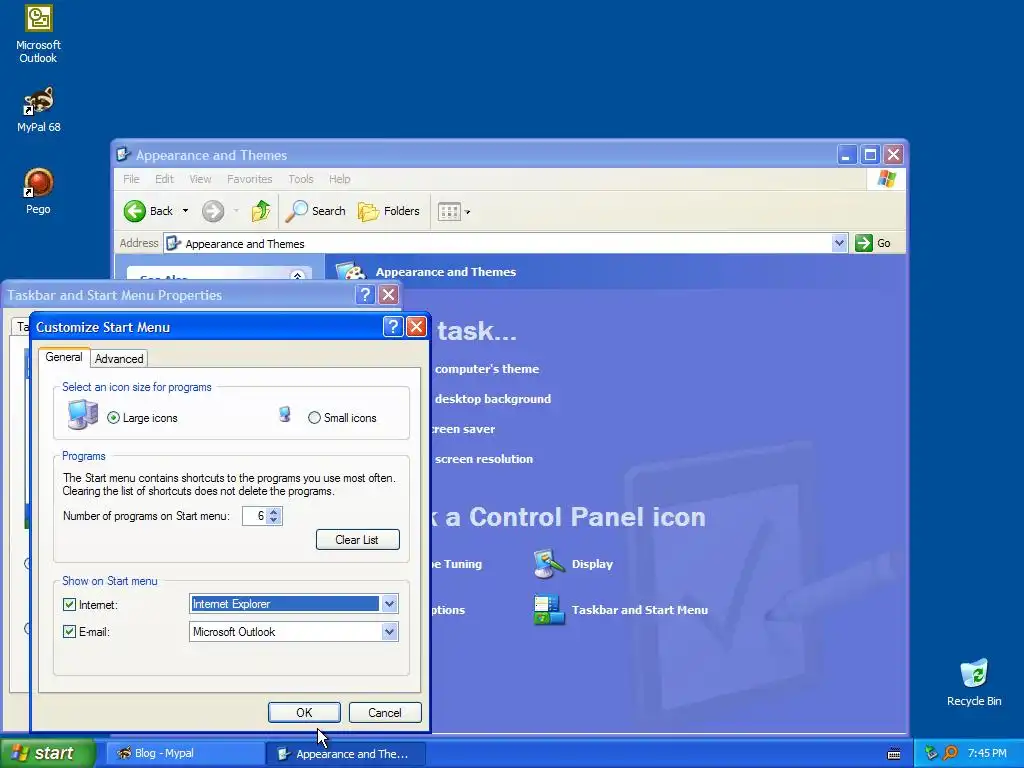
Task: Switch to Blog - Mypal taskbar button
Action: coord(184,754)
